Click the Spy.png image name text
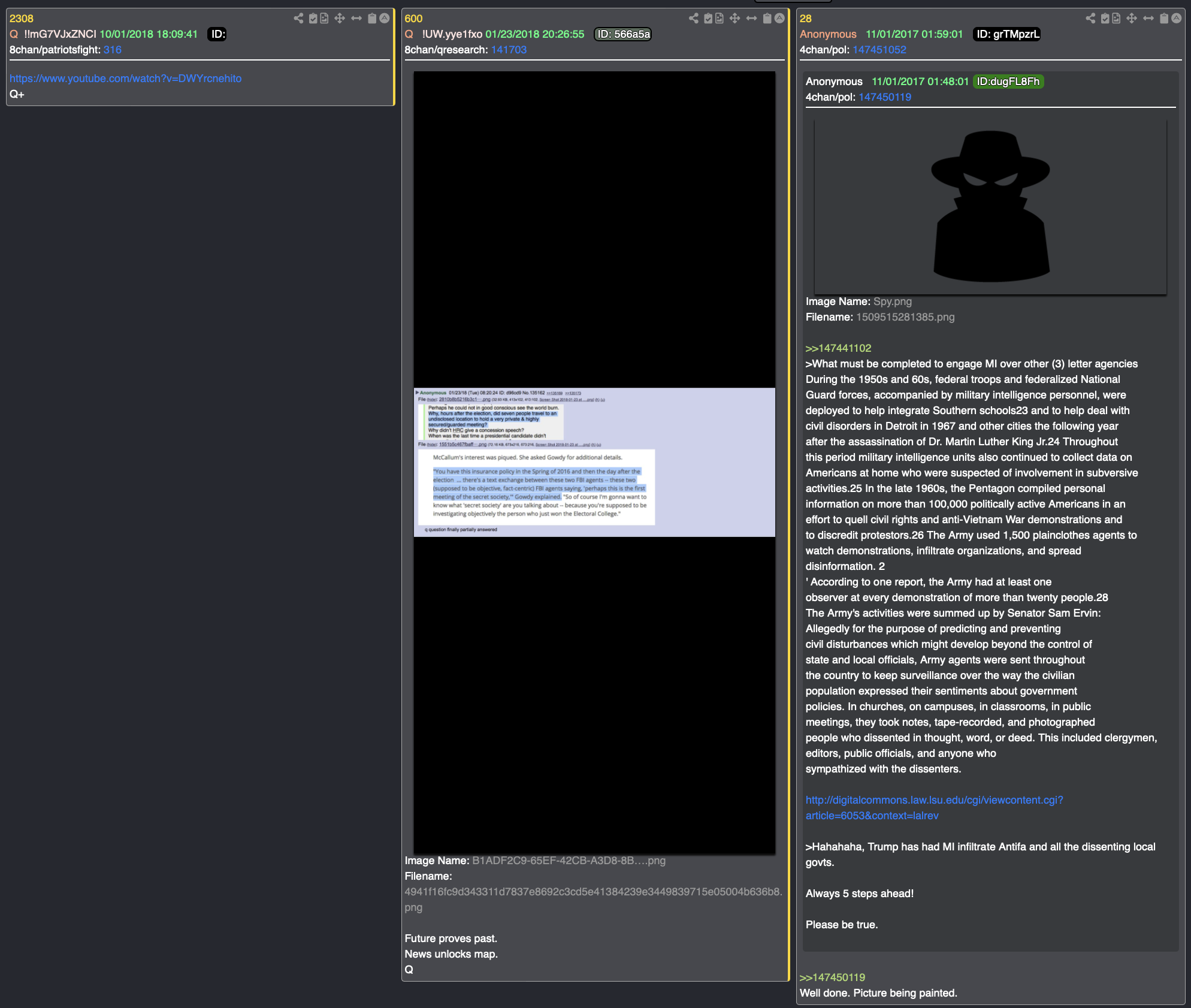This screenshot has width=1191, height=1008. point(893,301)
